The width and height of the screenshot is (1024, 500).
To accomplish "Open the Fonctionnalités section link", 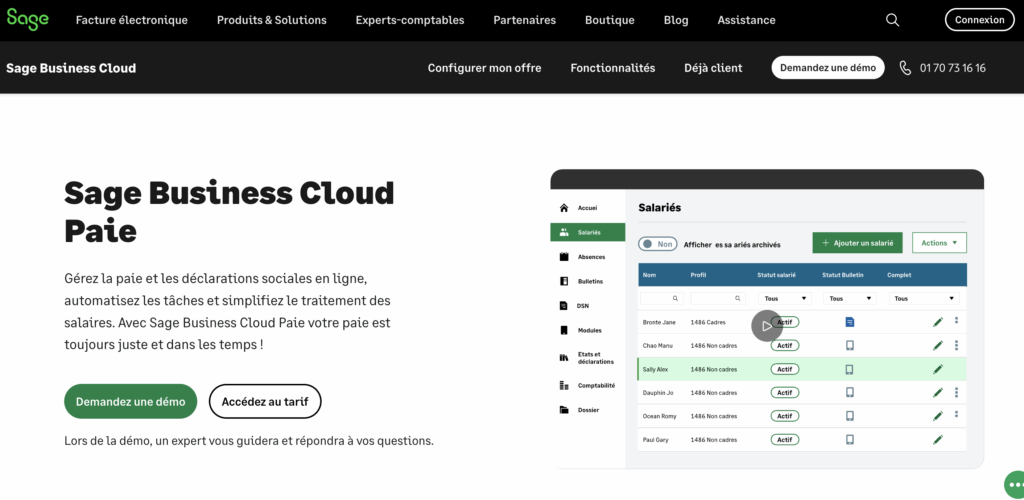I will click(613, 68).
